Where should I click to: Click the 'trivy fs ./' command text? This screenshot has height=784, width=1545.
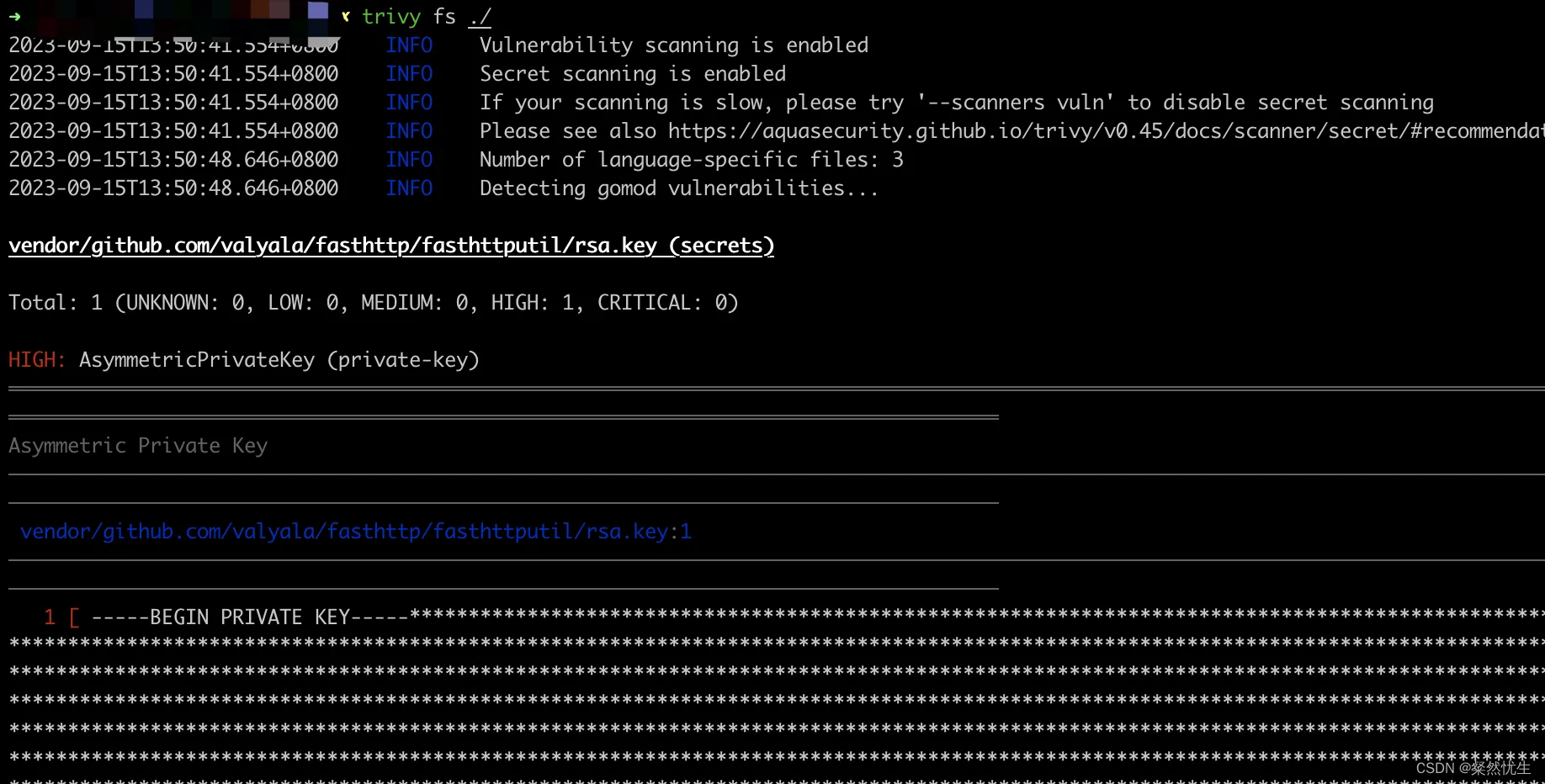click(x=427, y=17)
